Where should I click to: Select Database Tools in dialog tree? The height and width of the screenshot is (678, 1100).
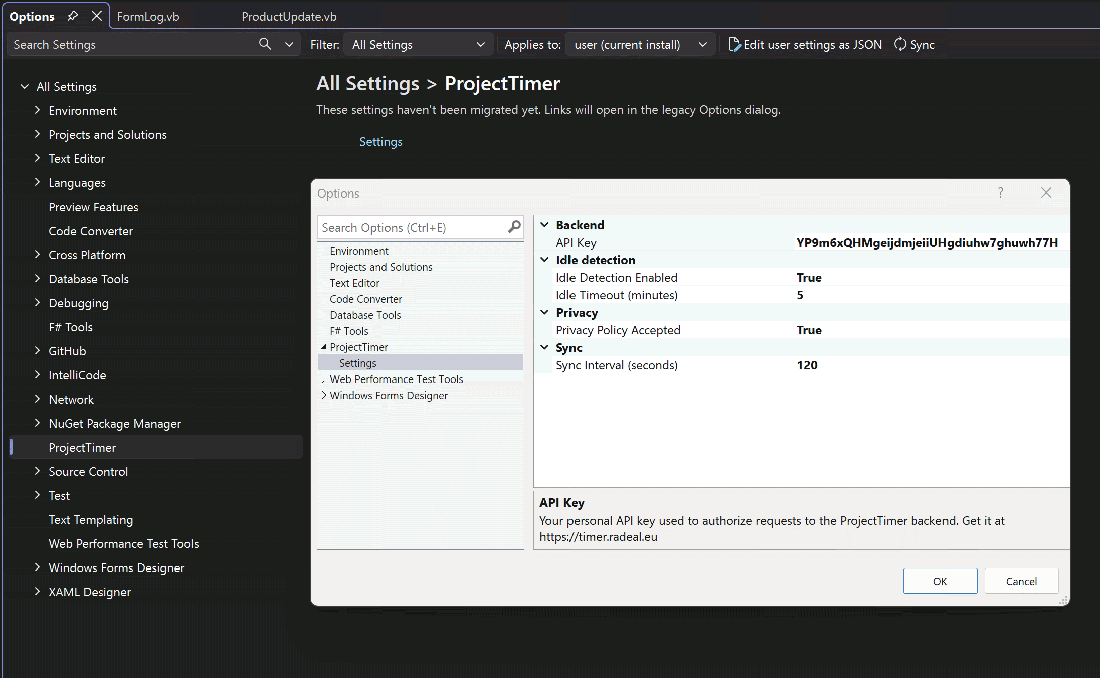point(365,315)
